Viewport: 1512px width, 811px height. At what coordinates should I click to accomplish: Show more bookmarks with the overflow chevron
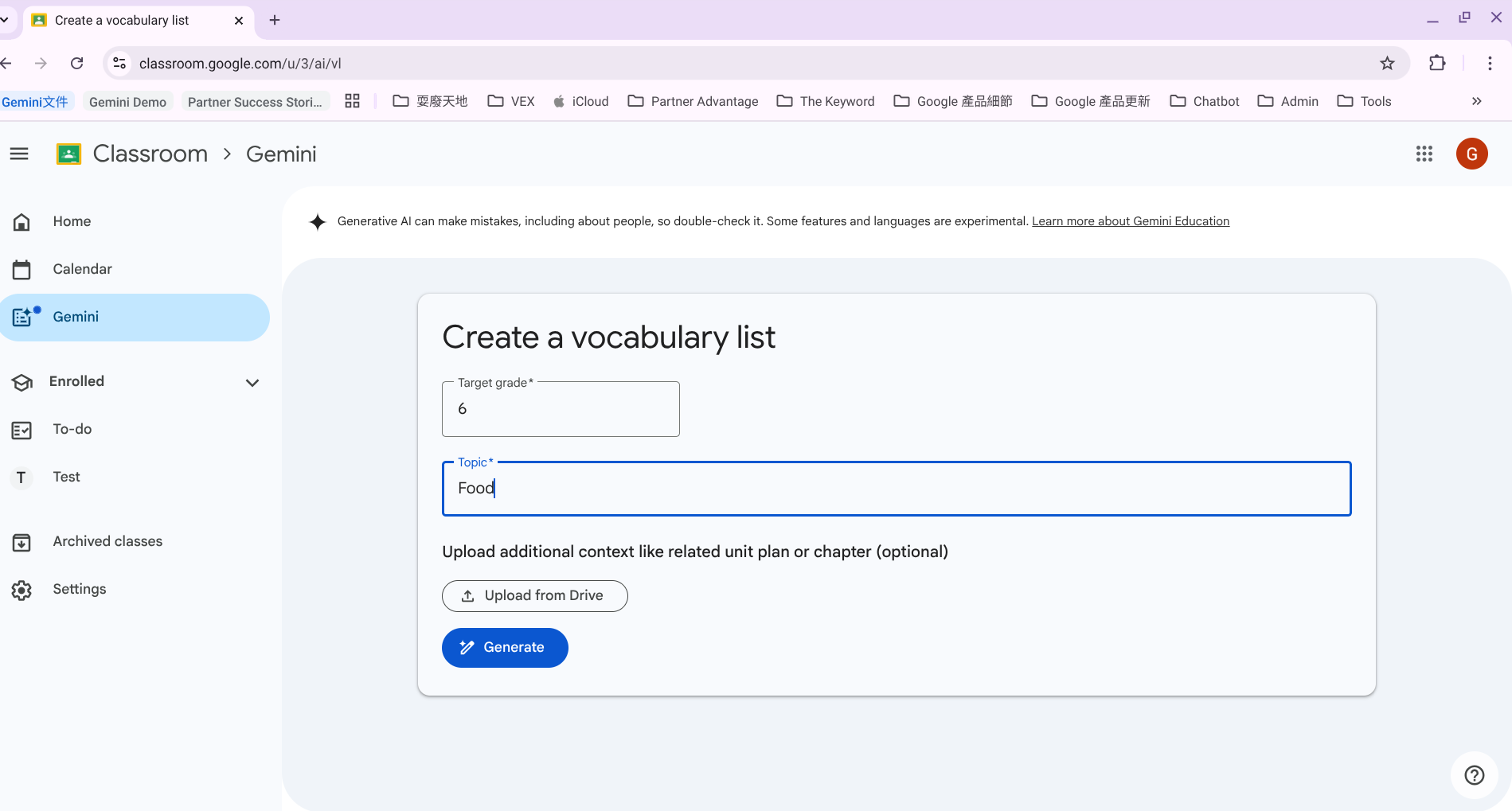[x=1476, y=101]
